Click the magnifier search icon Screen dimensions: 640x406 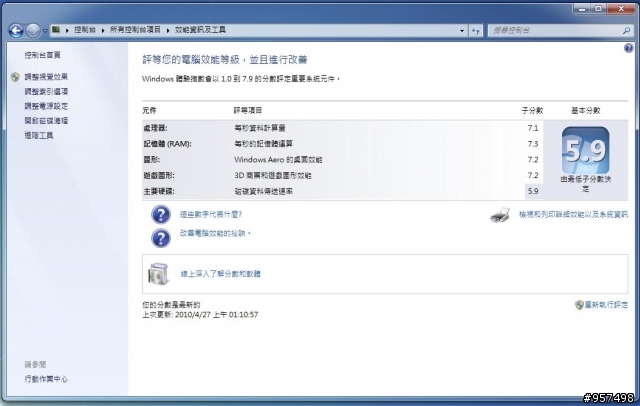click(x=627, y=30)
